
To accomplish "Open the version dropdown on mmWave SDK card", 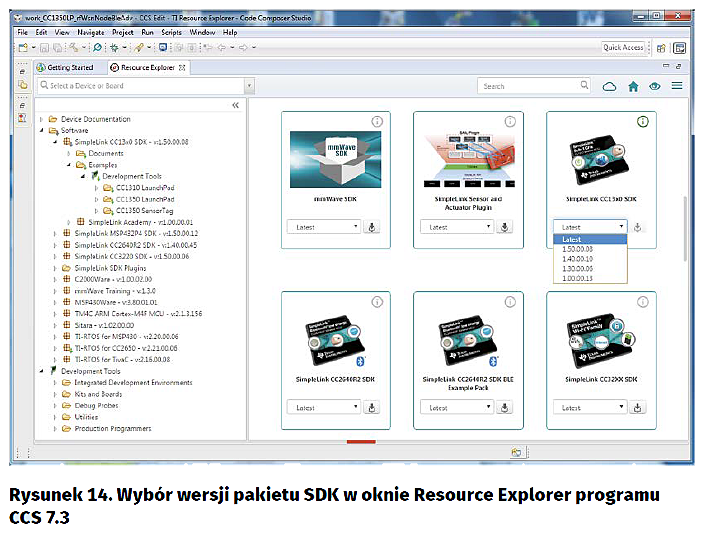I will point(324,227).
